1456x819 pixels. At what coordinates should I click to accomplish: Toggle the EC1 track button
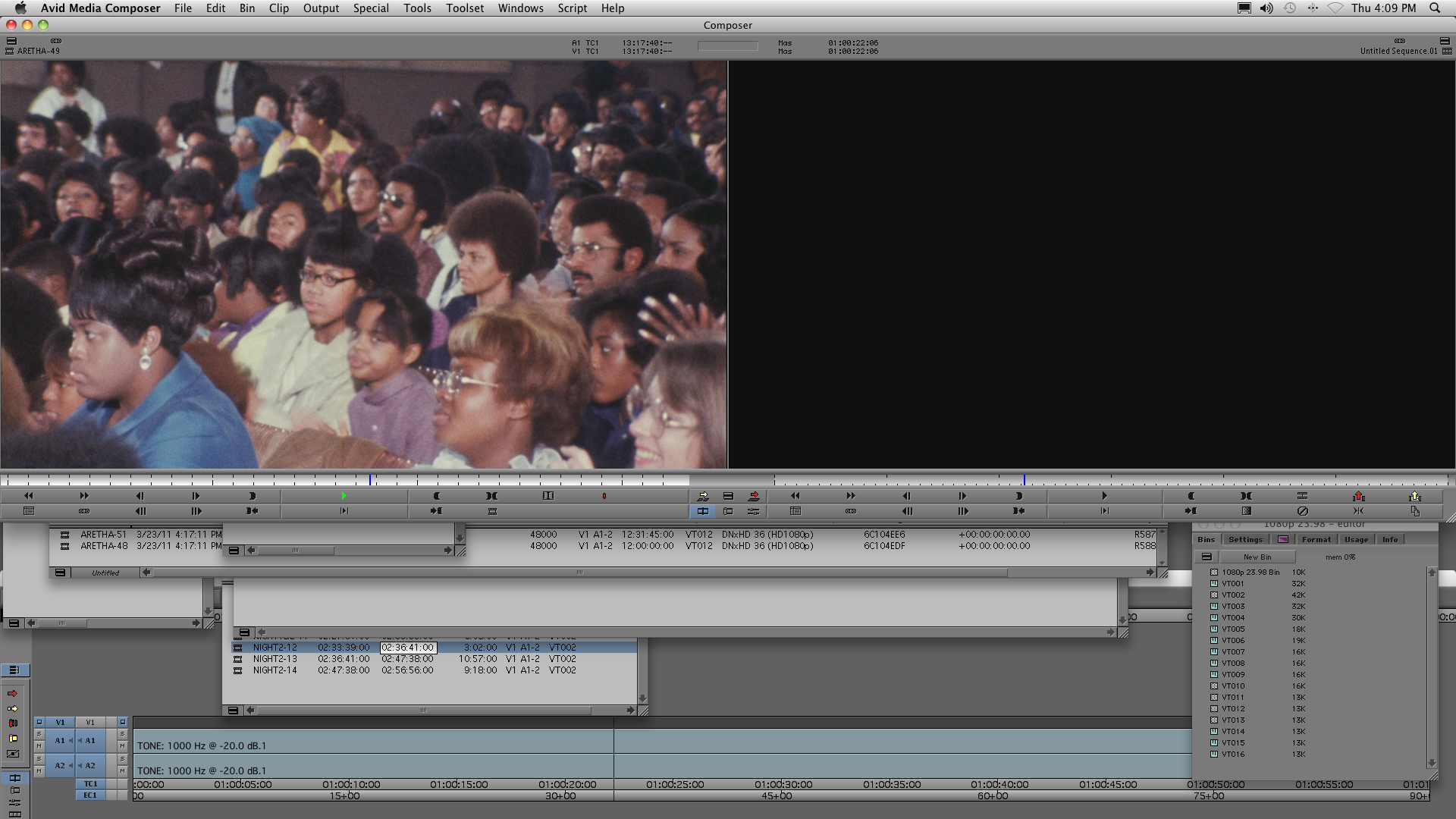point(90,795)
